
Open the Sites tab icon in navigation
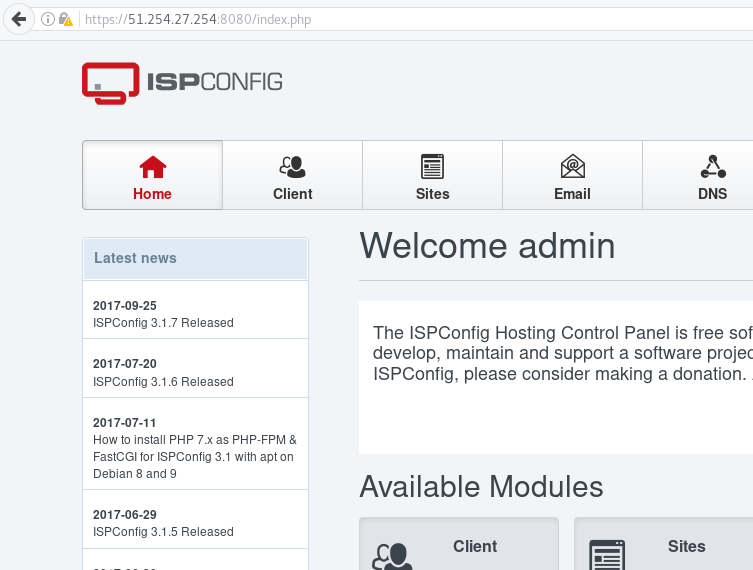pyautogui.click(x=432, y=167)
